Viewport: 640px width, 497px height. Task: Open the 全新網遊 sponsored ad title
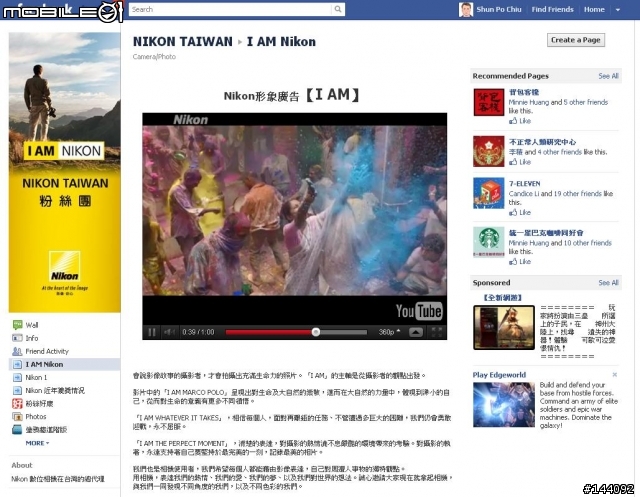(x=502, y=297)
